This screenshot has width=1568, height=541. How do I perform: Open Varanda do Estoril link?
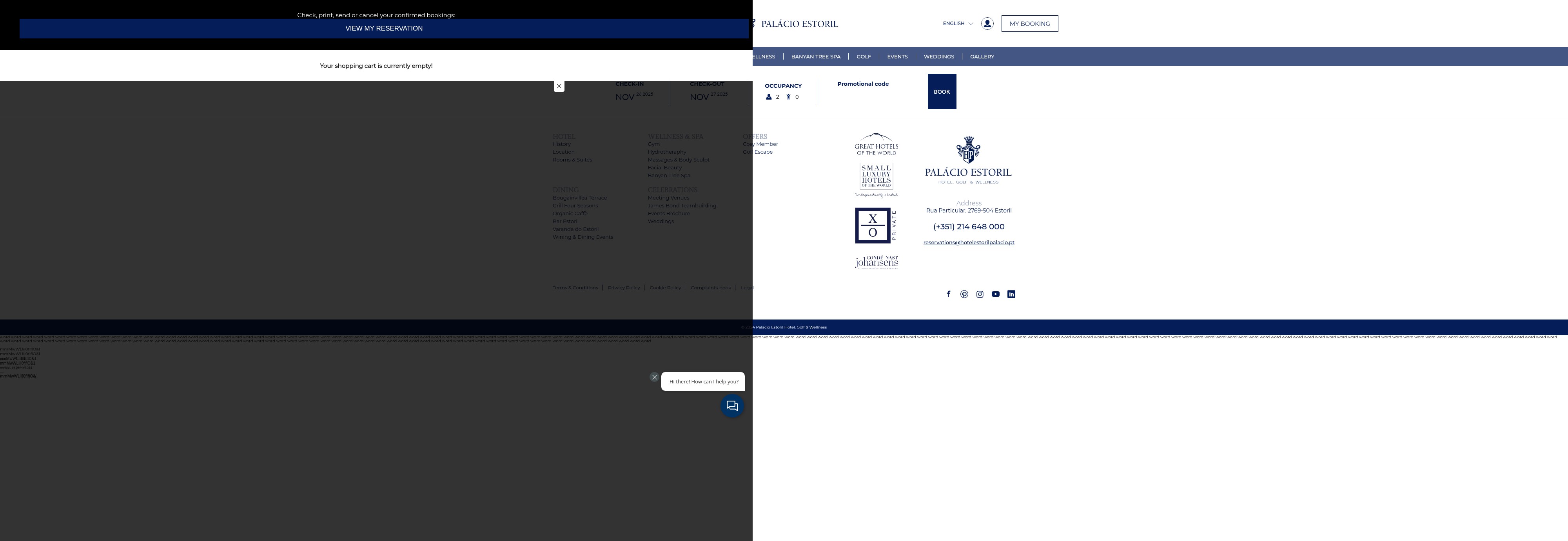[x=575, y=229]
